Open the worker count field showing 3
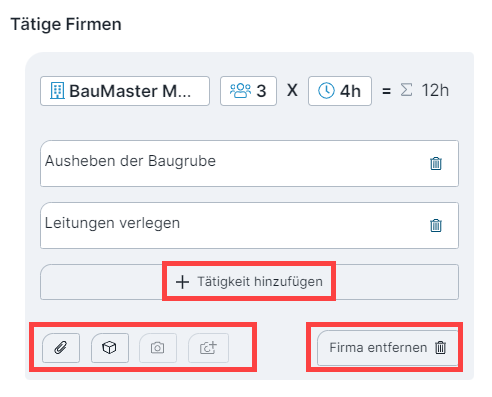Viewport: 492px width, 397px height. (x=248, y=91)
